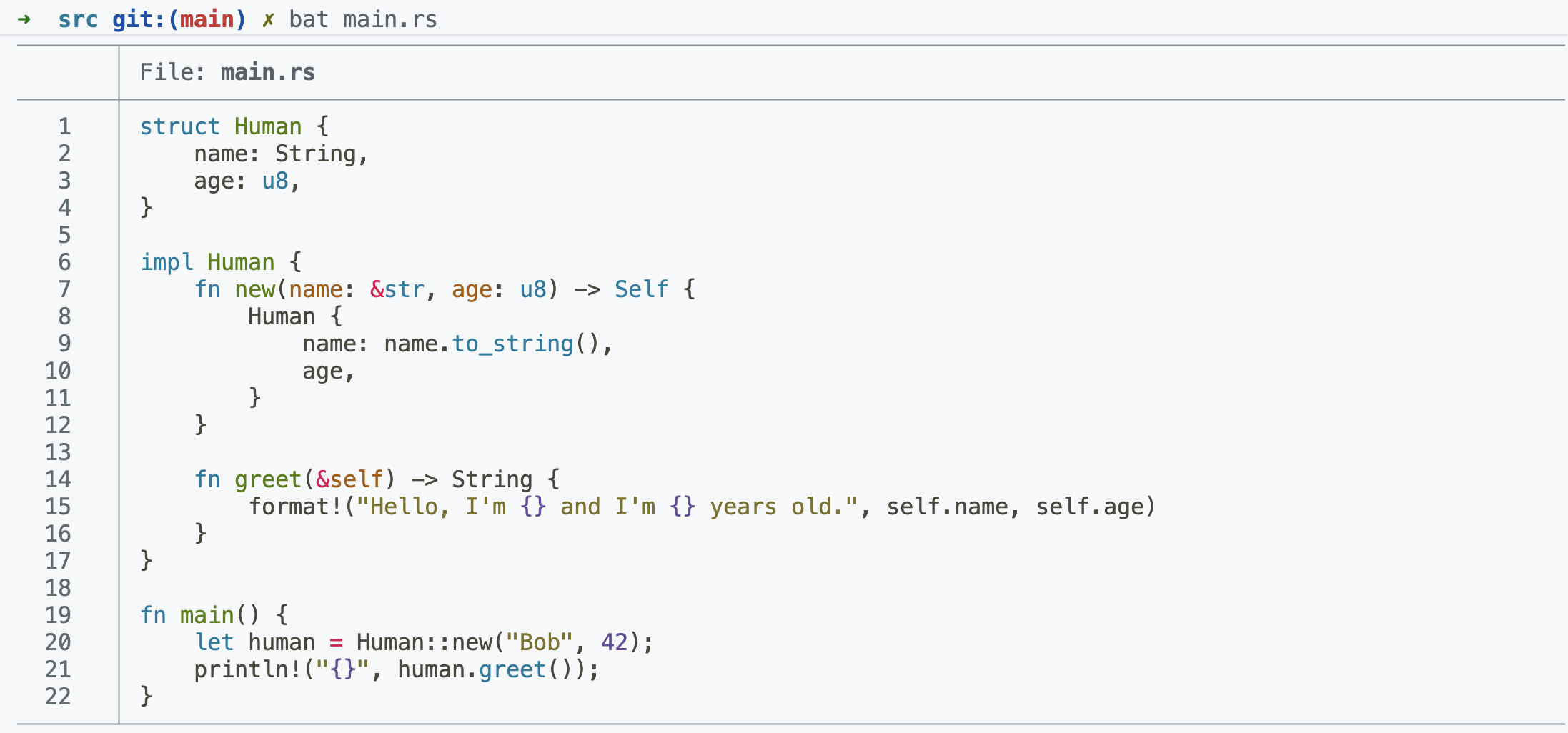Click the 'Self' return type on line 7
This screenshot has width=1568, height=733.
point(641,289)
